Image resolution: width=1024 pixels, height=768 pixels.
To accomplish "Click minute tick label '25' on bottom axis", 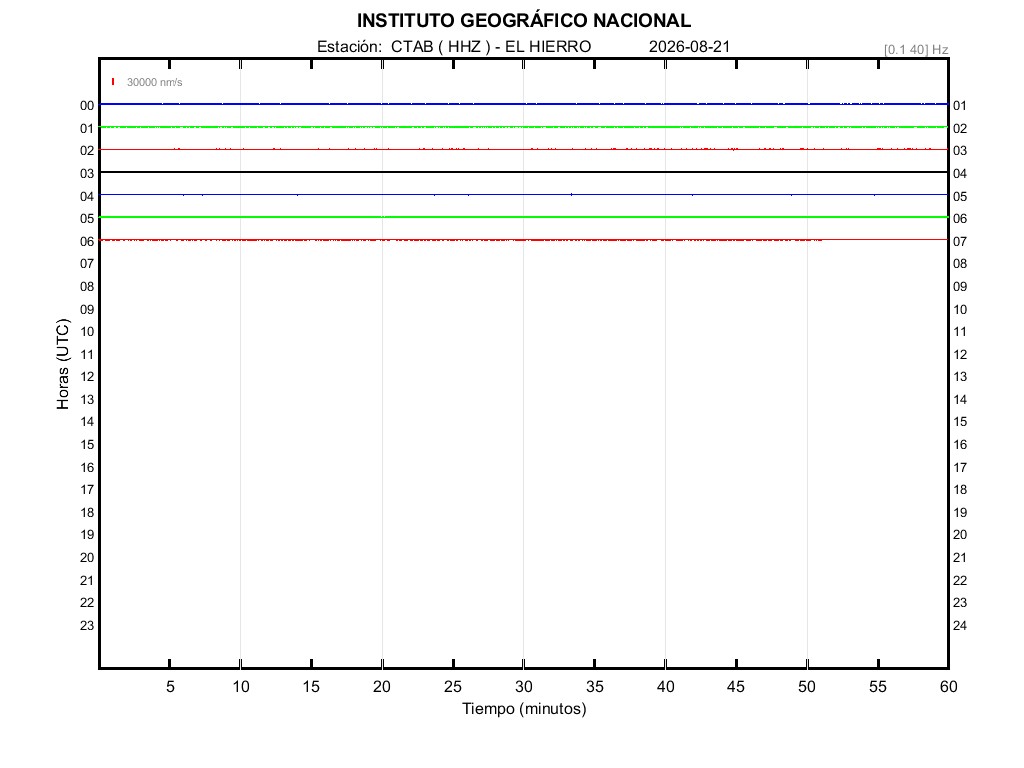I will point(453,686).
